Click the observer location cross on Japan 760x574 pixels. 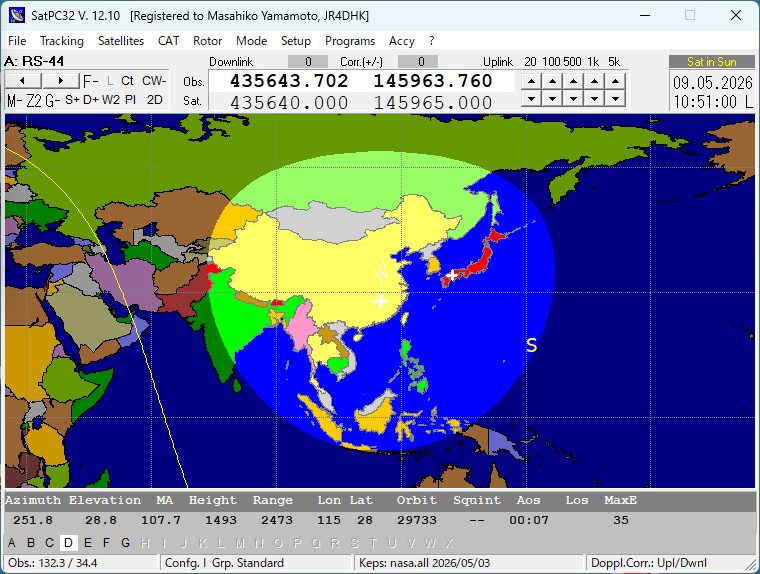tap(452, 275)
